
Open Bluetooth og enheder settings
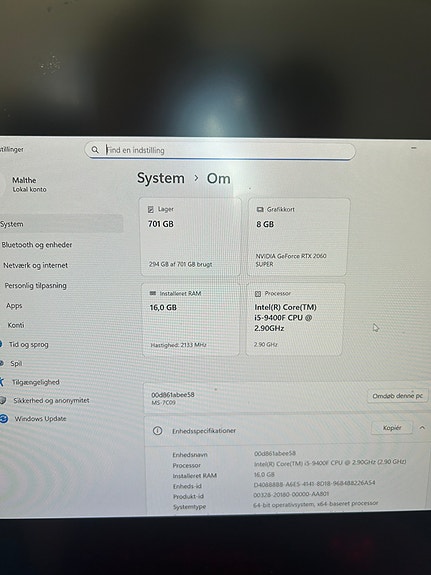click(37, 245)
